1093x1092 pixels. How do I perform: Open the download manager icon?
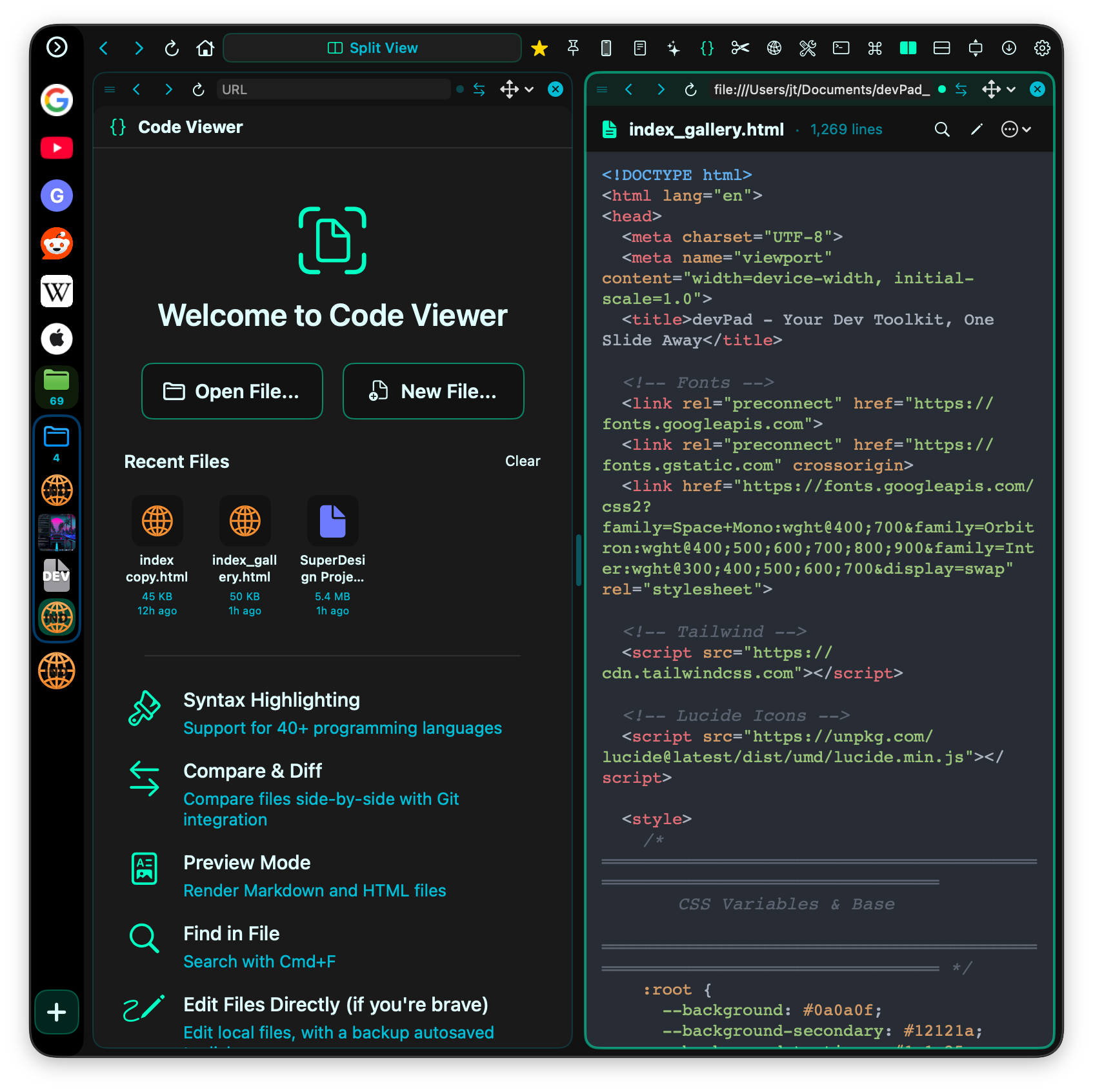tap(1009, 48)
